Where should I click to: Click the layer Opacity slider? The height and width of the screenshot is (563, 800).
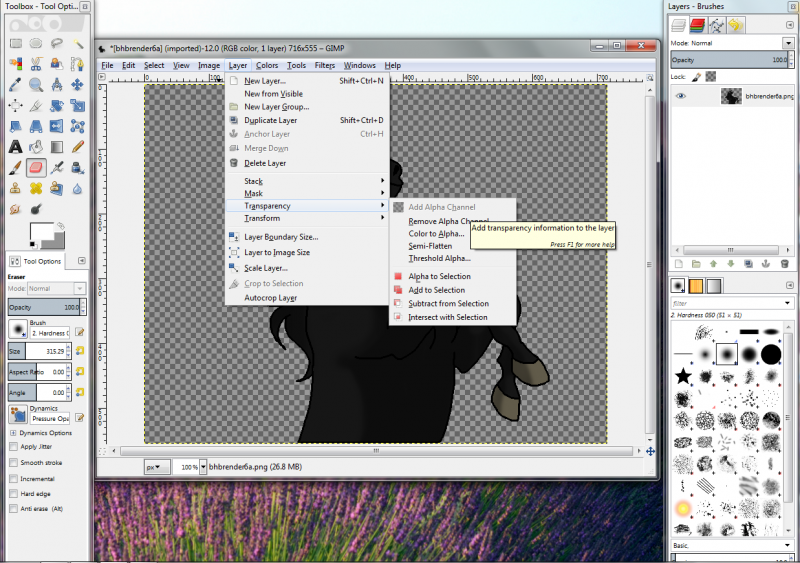[730, 60]
